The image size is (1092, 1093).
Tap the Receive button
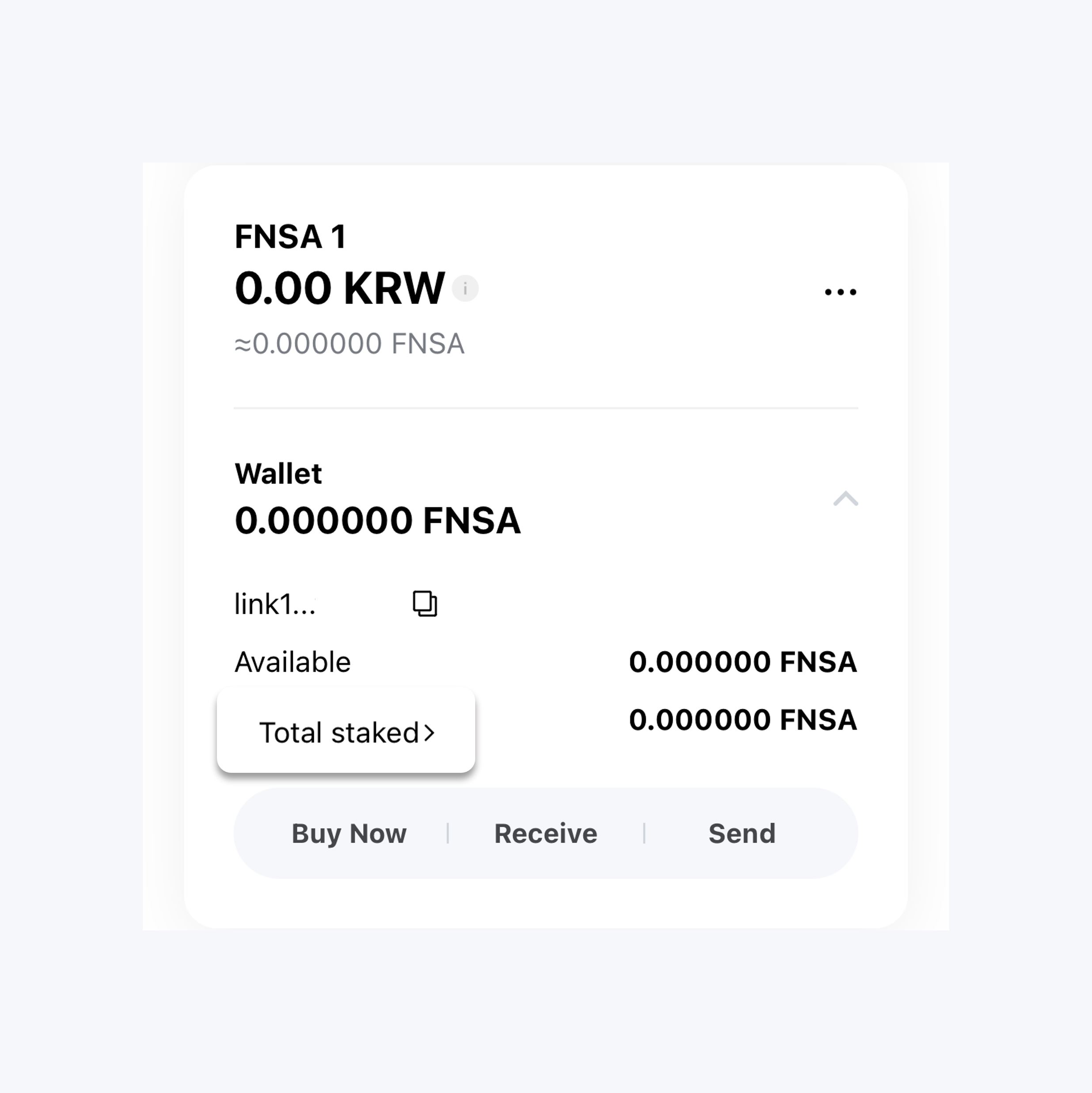[546, 833]
